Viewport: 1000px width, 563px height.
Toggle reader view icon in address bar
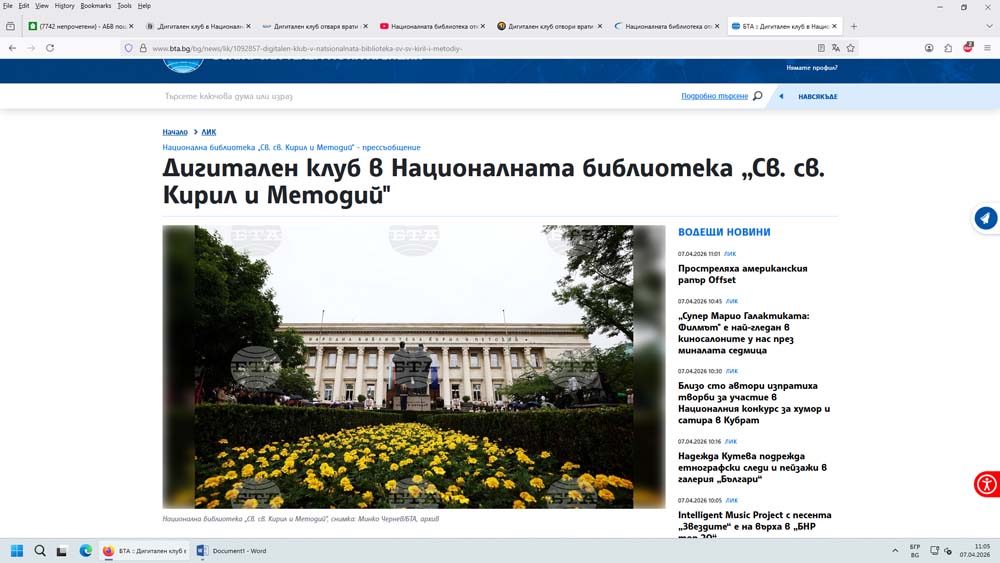tap(821, 48)
